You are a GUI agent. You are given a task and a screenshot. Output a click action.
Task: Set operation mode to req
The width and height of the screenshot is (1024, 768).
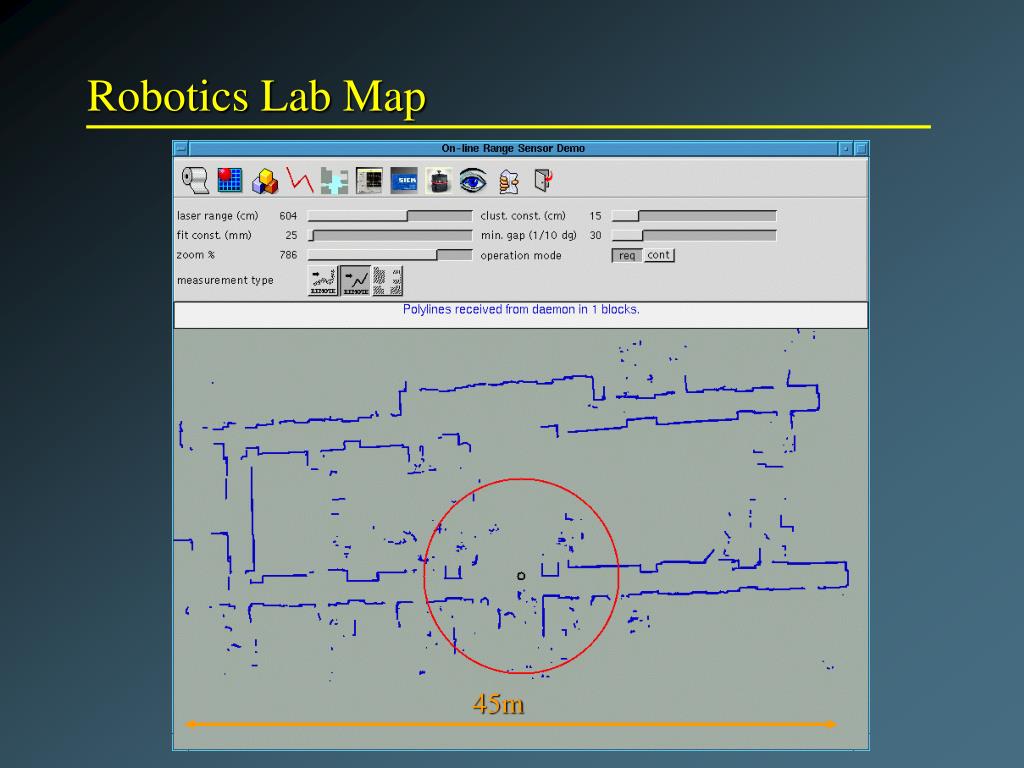tap(627, 255)
